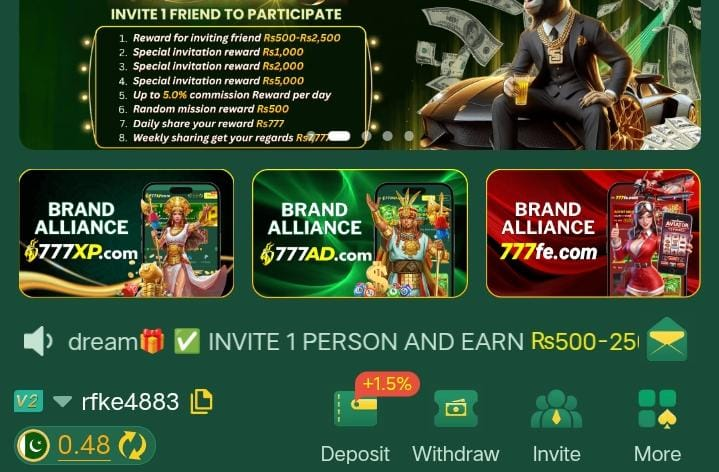
Task: Open the 777fe.com Brand Alliance banner
Action: (593, 233)
